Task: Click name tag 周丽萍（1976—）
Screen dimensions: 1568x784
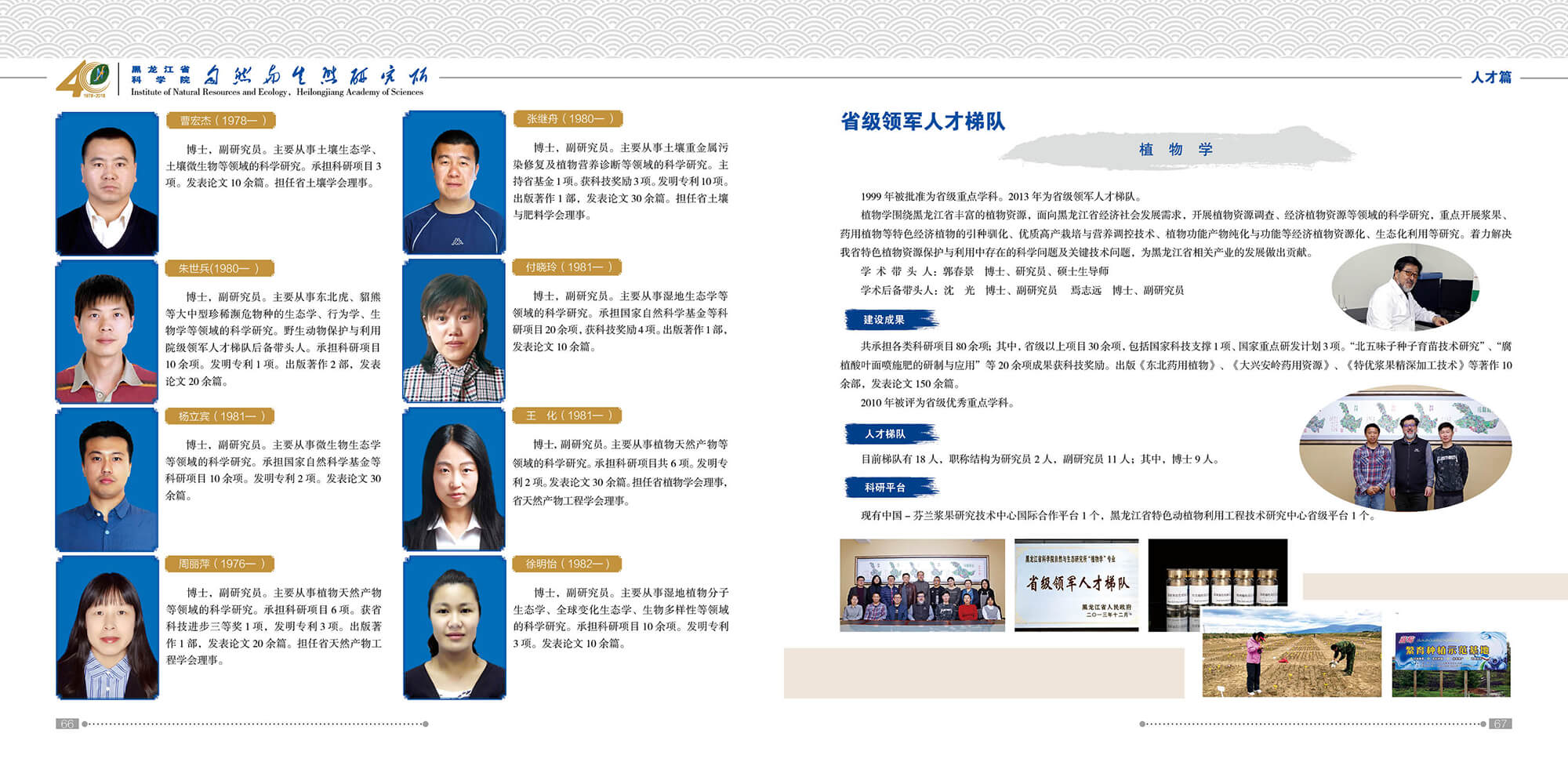Action: coord(220,564)
